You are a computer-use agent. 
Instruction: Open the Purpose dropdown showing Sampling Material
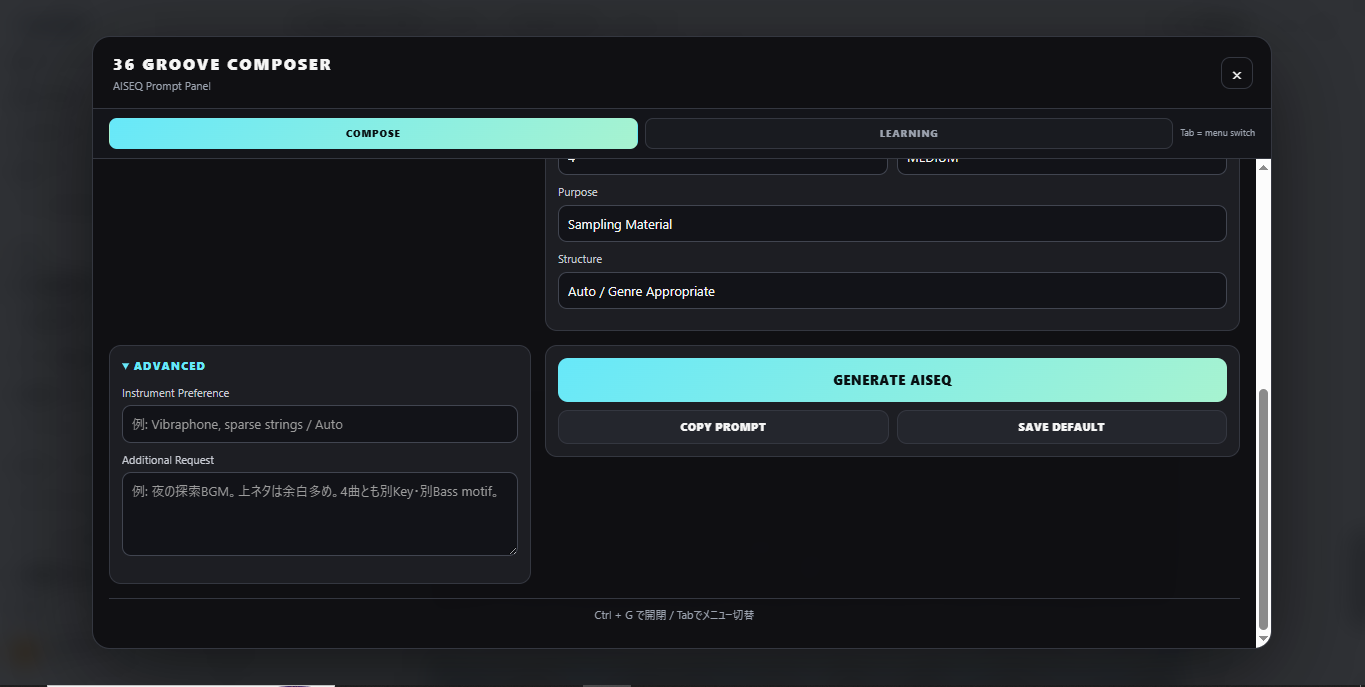pyautogui.click(x=892, y=224)
